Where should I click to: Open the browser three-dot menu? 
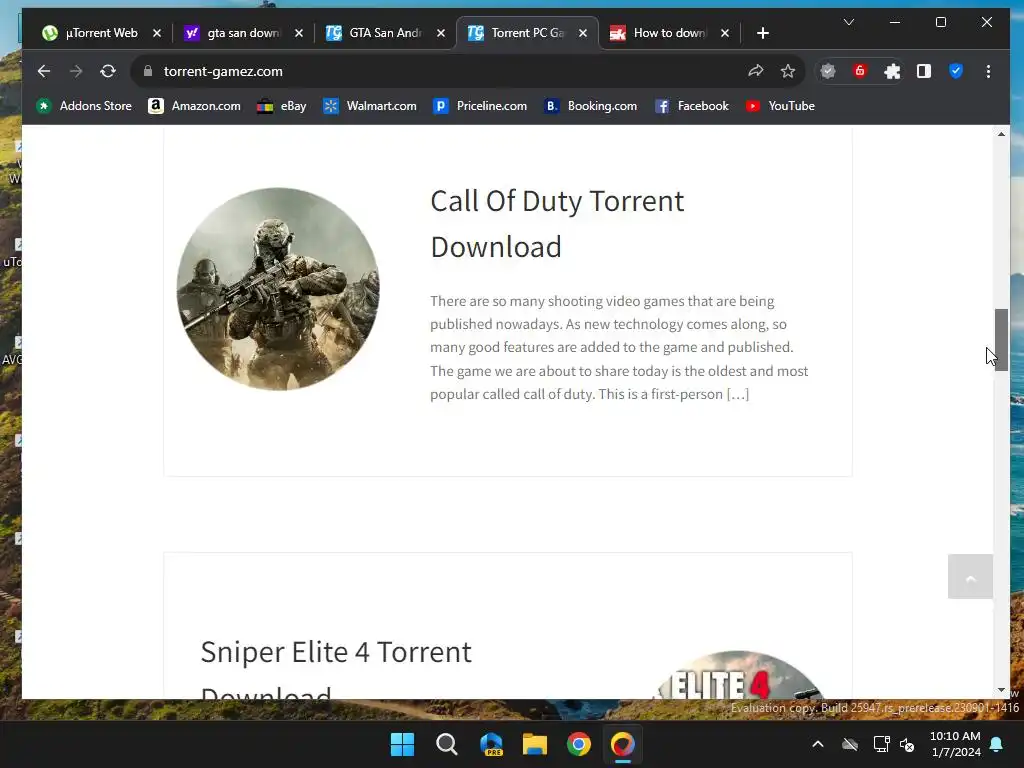click(x=988, y=71)
